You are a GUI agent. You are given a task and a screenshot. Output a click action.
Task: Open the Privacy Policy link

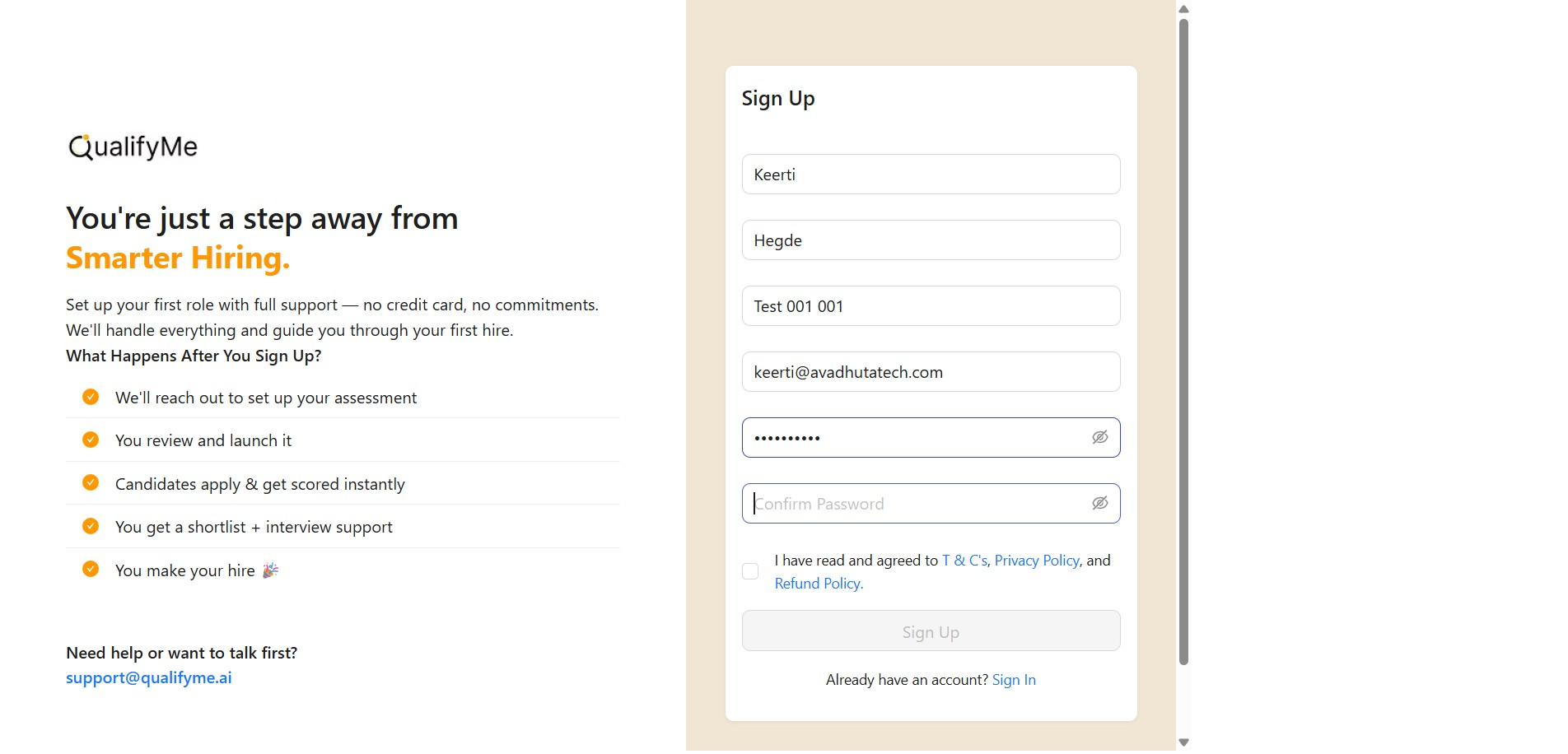(x=1036, y=561)
